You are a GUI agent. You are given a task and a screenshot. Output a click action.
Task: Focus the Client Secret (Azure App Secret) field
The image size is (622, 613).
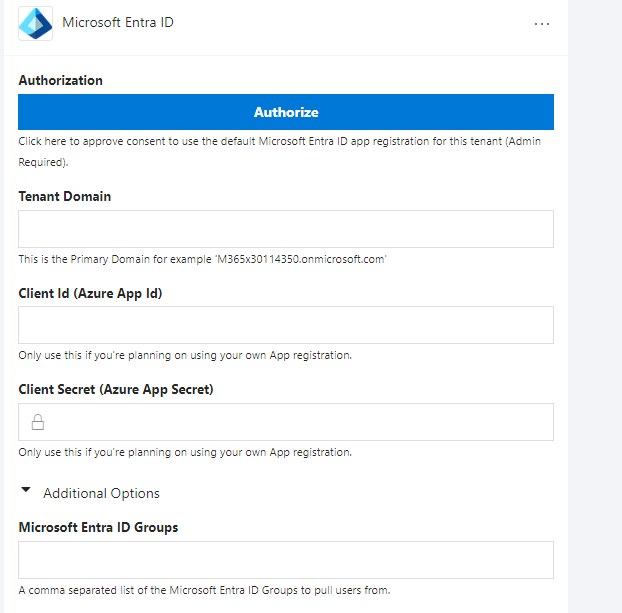(x=286, y=422)
